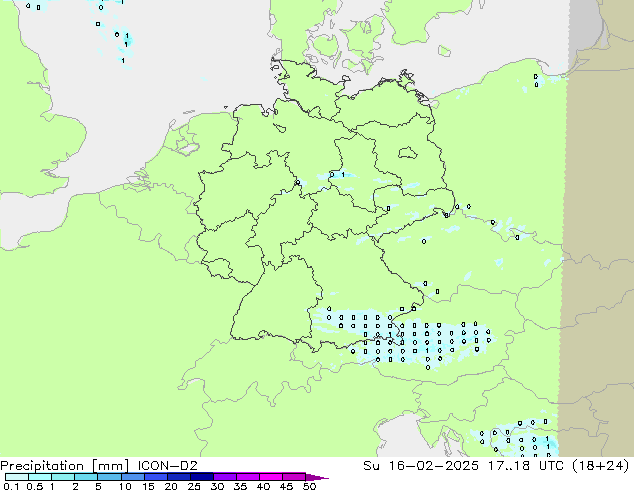Click the 5–10 mm legend swatch
The width and height of the screenshot is (634, 490).
coord(109,477)
